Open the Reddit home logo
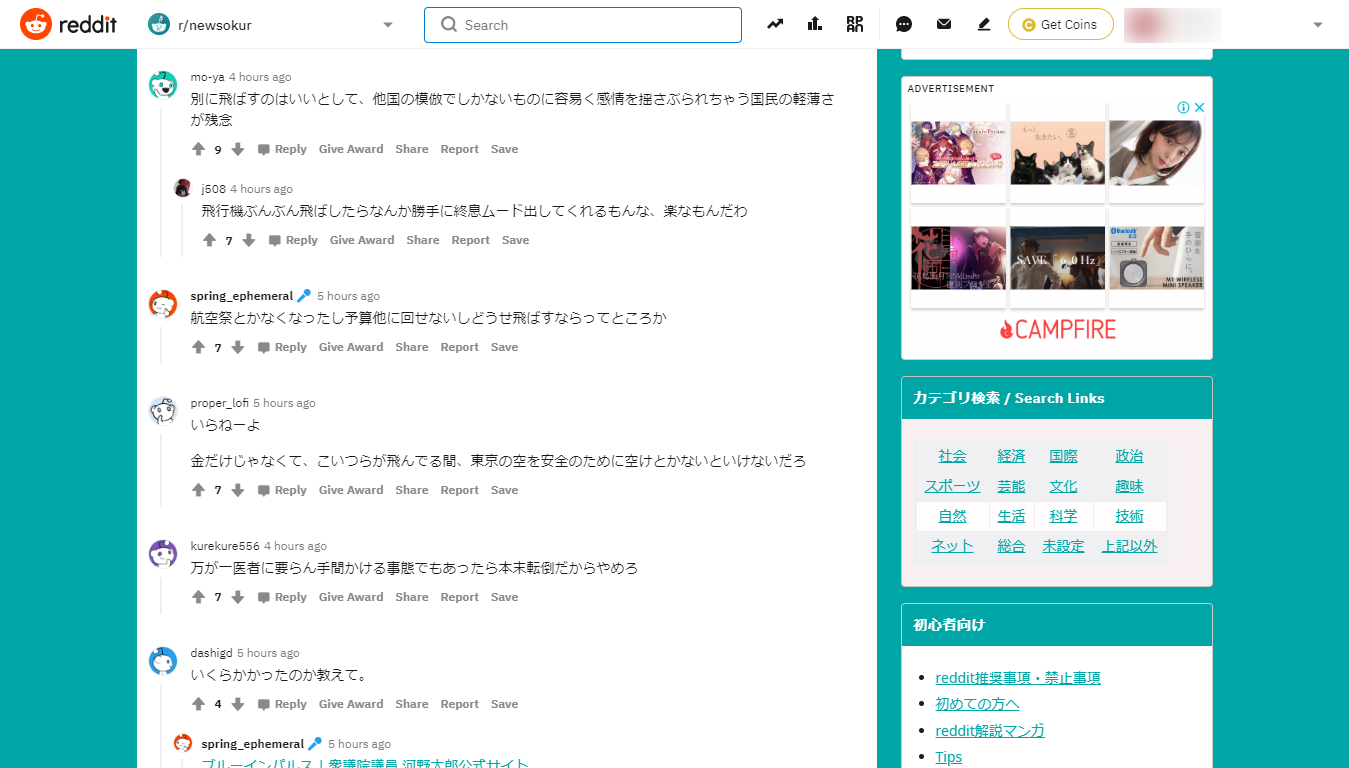 [67, 24]
